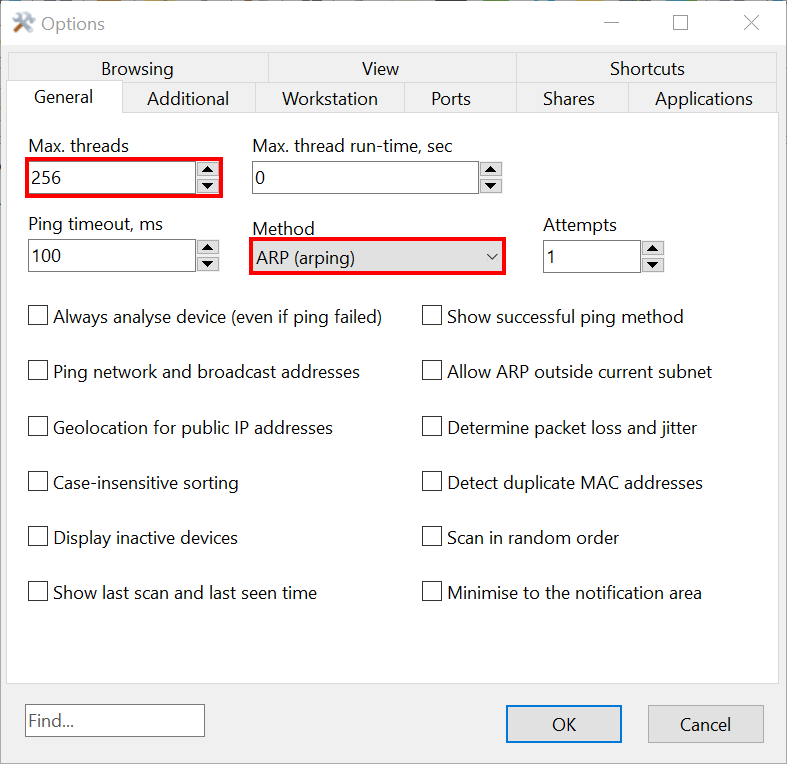Go to the Browsing tab
787x764 pixels.
[137, 68]
